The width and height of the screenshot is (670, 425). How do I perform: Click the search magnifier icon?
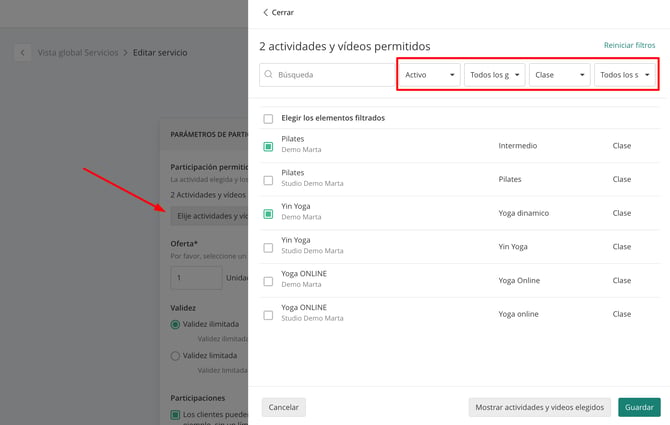tap(268, 74)
